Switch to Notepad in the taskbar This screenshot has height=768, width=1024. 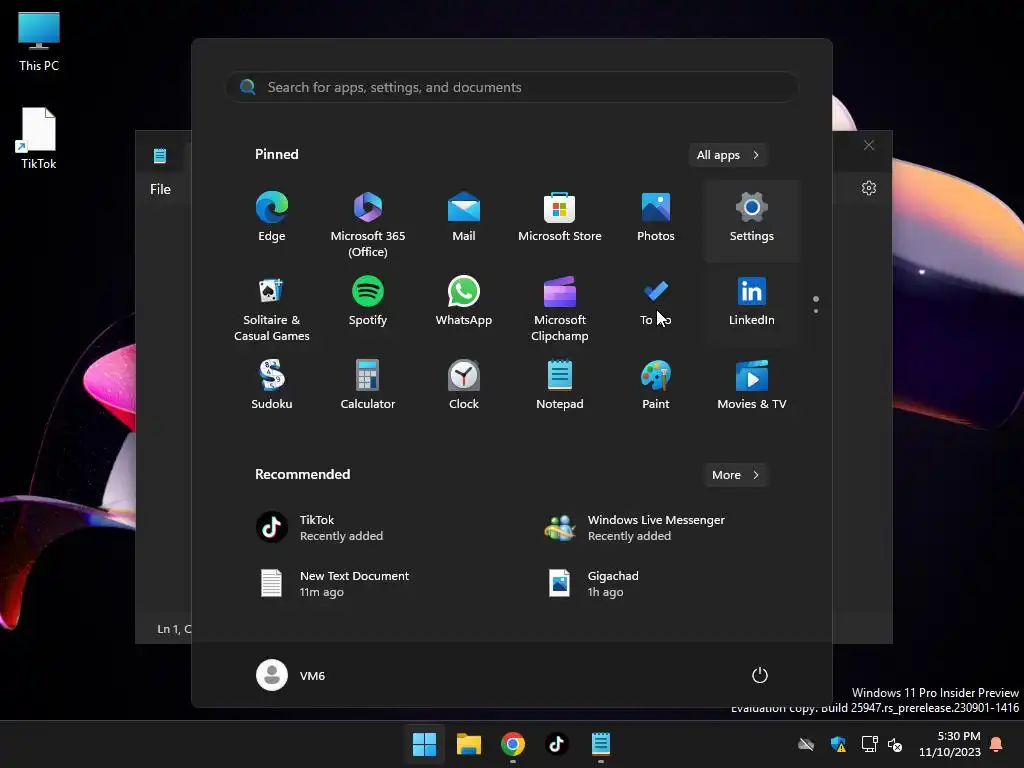click(x=601, y=744)
